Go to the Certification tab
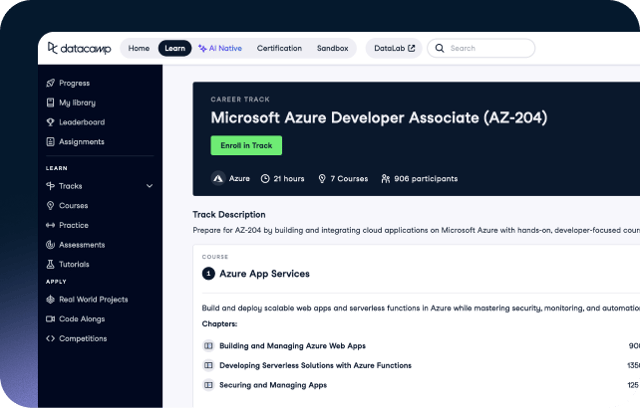This screenshot has height=408, width=640. [279, 48]
